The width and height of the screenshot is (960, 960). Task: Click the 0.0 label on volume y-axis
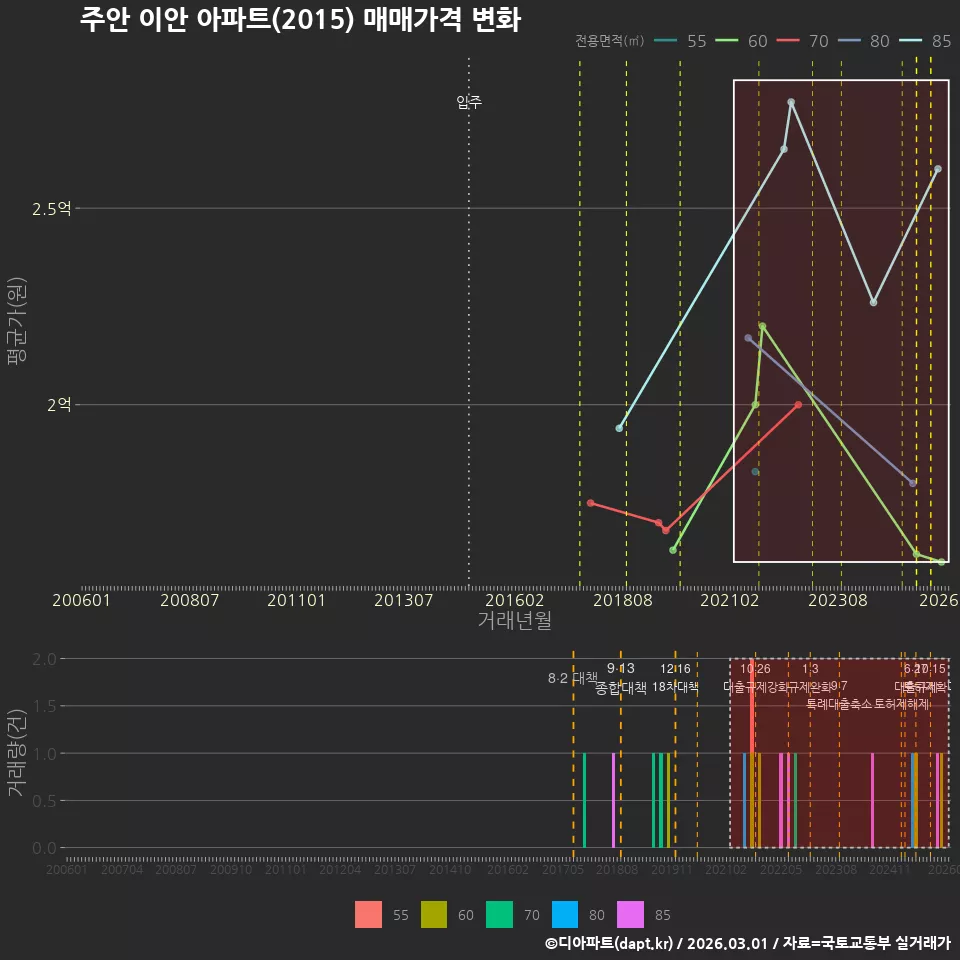(44, 848)
